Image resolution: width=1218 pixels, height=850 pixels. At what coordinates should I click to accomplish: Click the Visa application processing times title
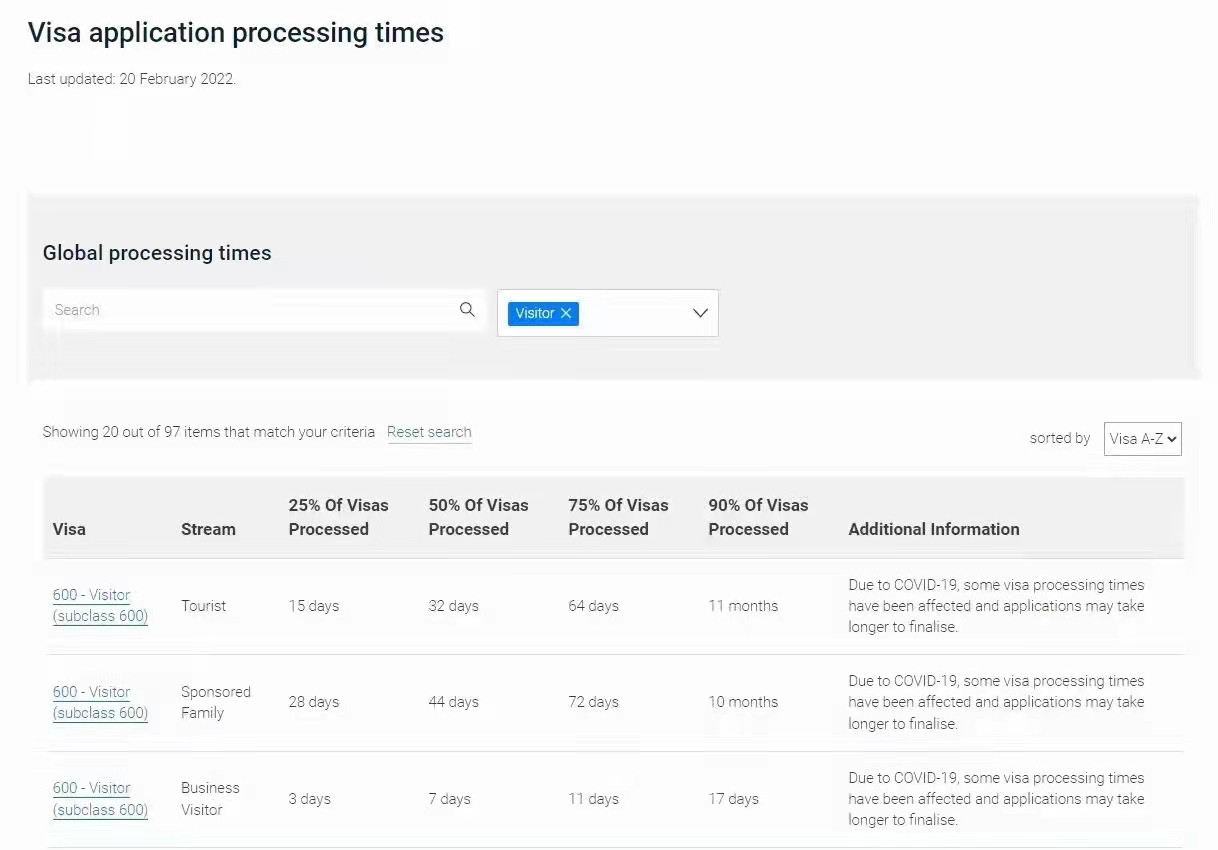tap(236, 33)
